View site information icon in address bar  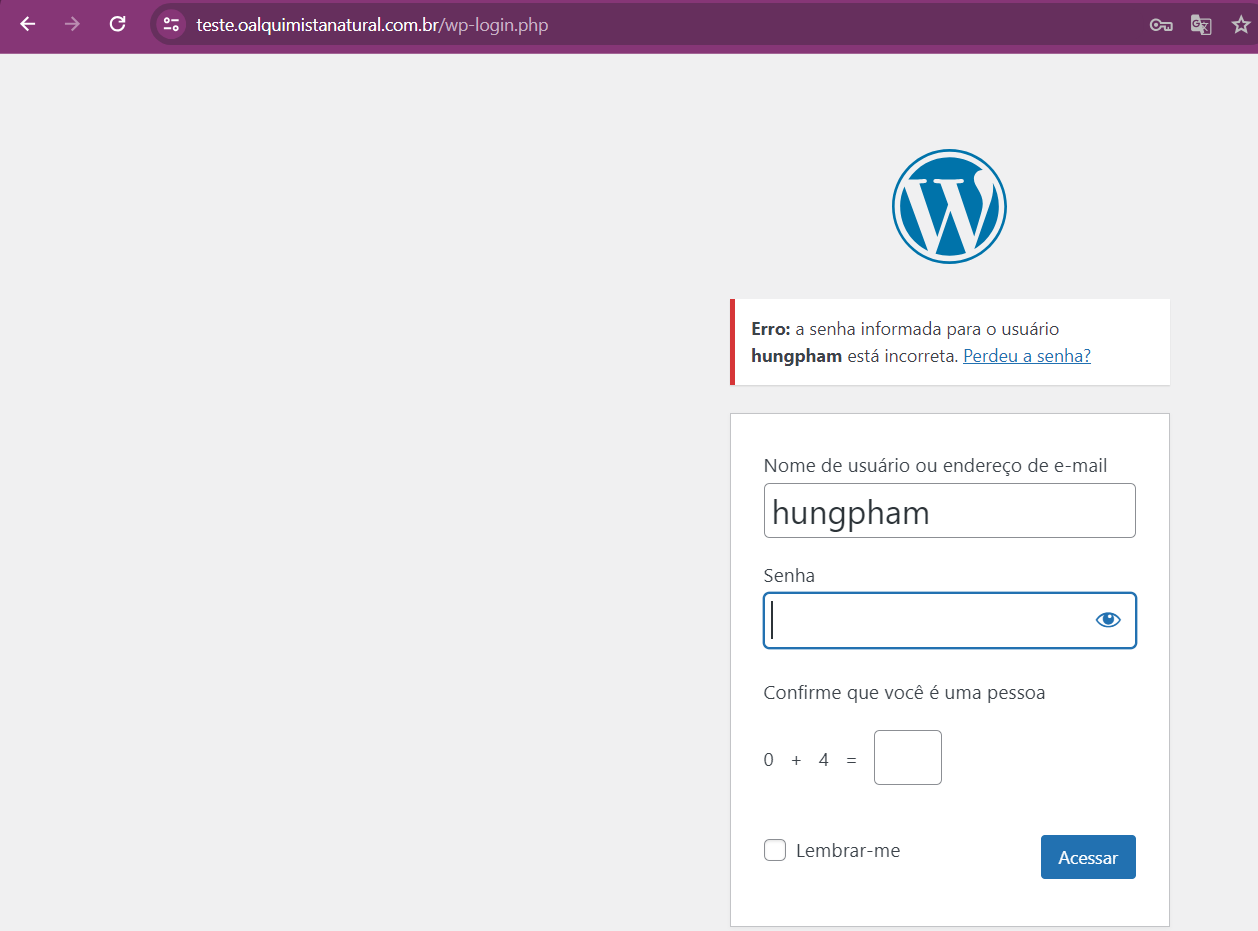click(x=171, y=25)
